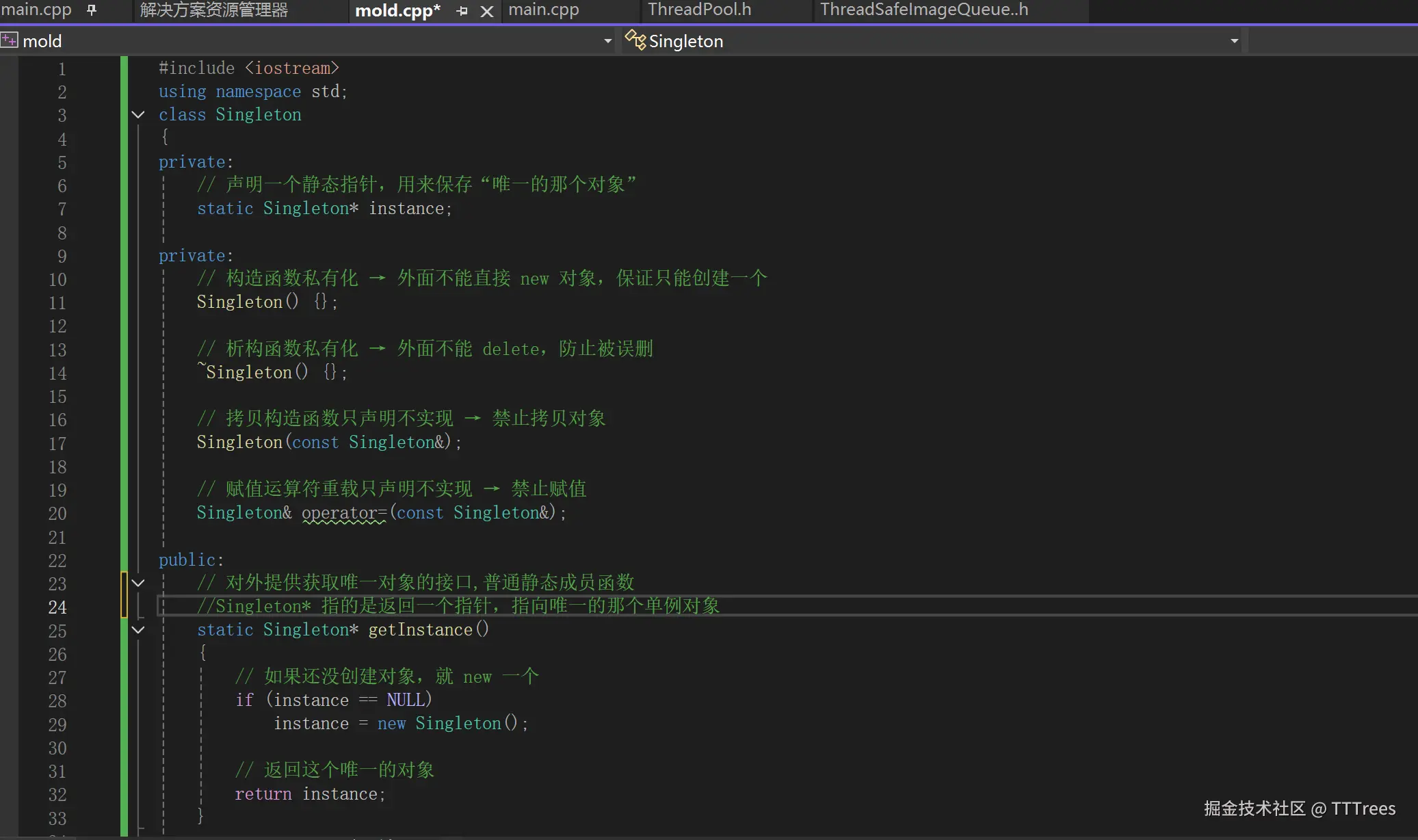
Task: Close the mold.cpp tab
Action: click(486, 11)
